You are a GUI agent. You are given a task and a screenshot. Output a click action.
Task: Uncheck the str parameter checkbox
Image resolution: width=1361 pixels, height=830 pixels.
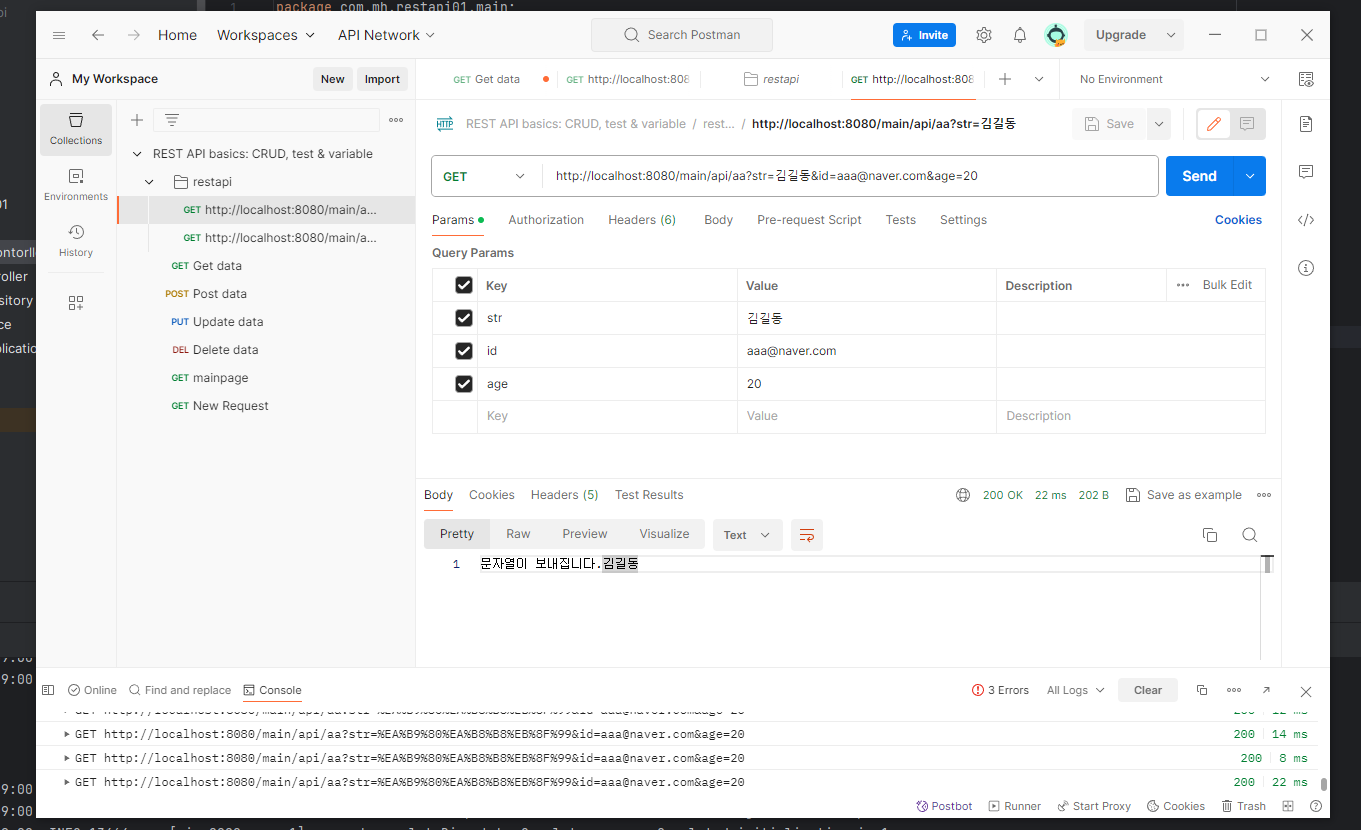464,318
